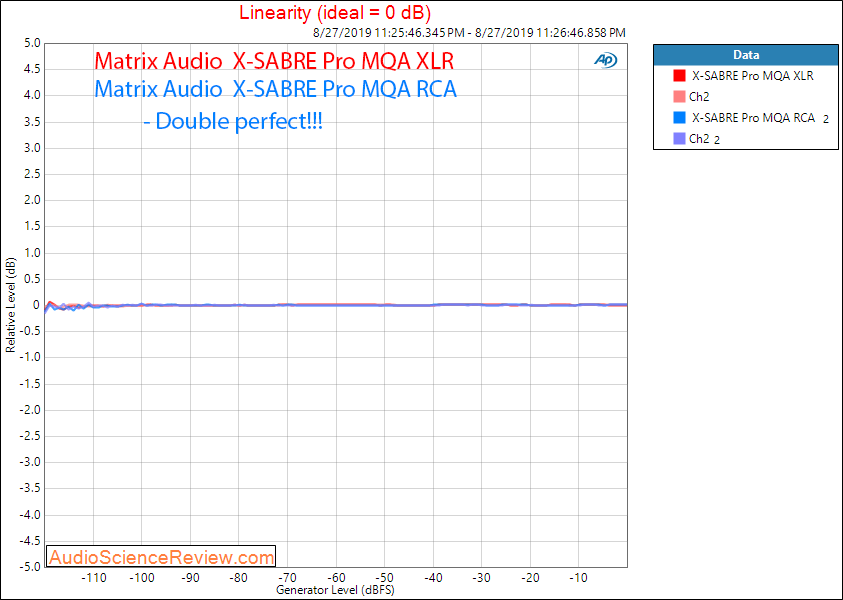Click the -110 tick on the horizontal axis
The width and height of the screenshot is (843, 600).
[x=94, y=578]
